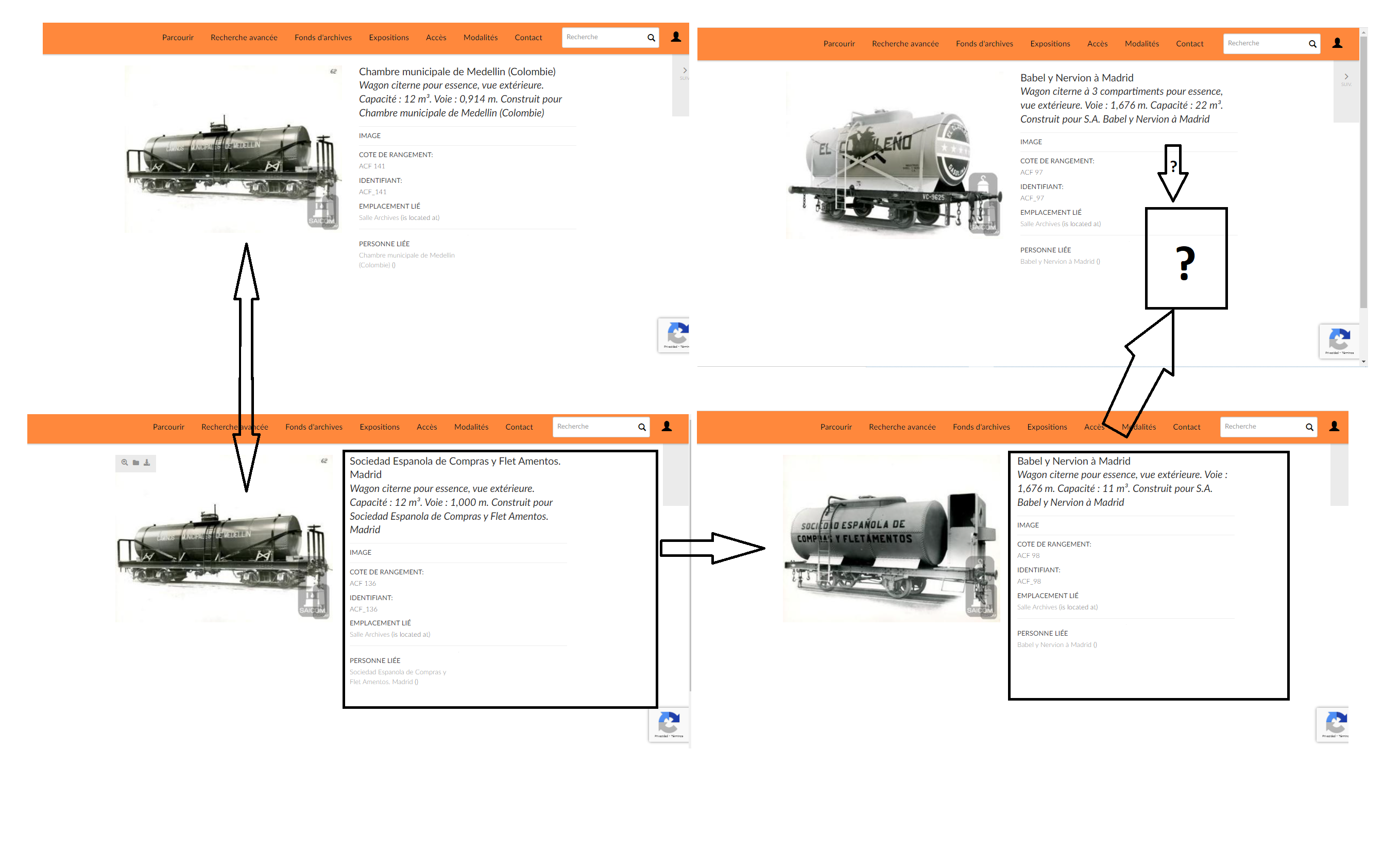Open user account icon on the Medellin page
This screenshot has height=868, width=1400.
click(x=676, y=37)
